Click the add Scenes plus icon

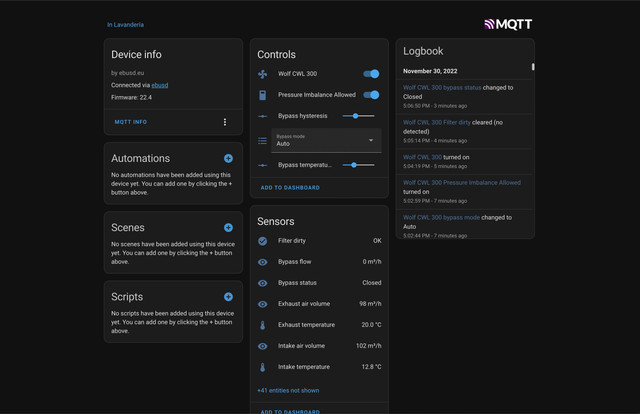pos(228,228)
